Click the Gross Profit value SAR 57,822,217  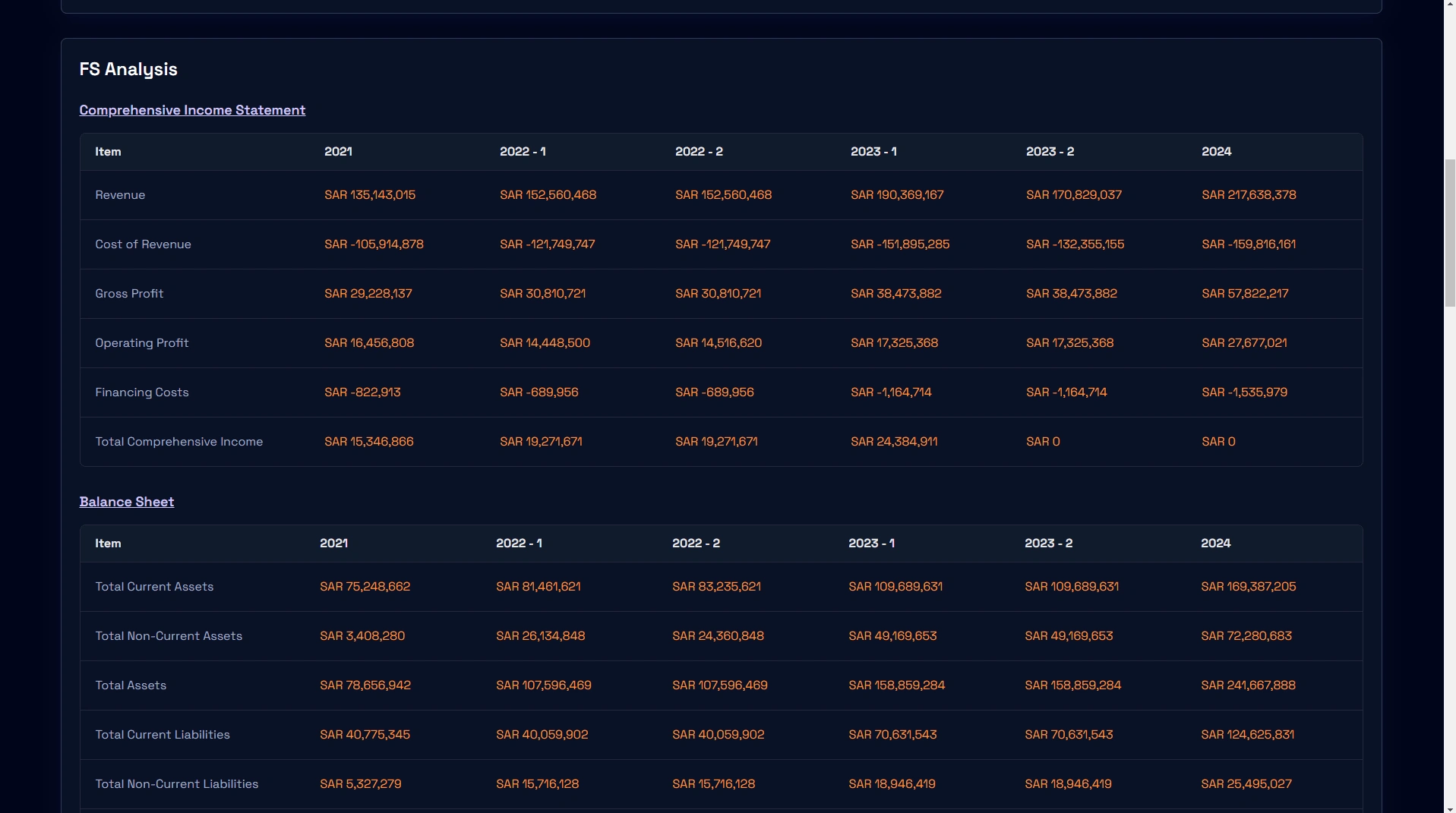point(1245,294)
